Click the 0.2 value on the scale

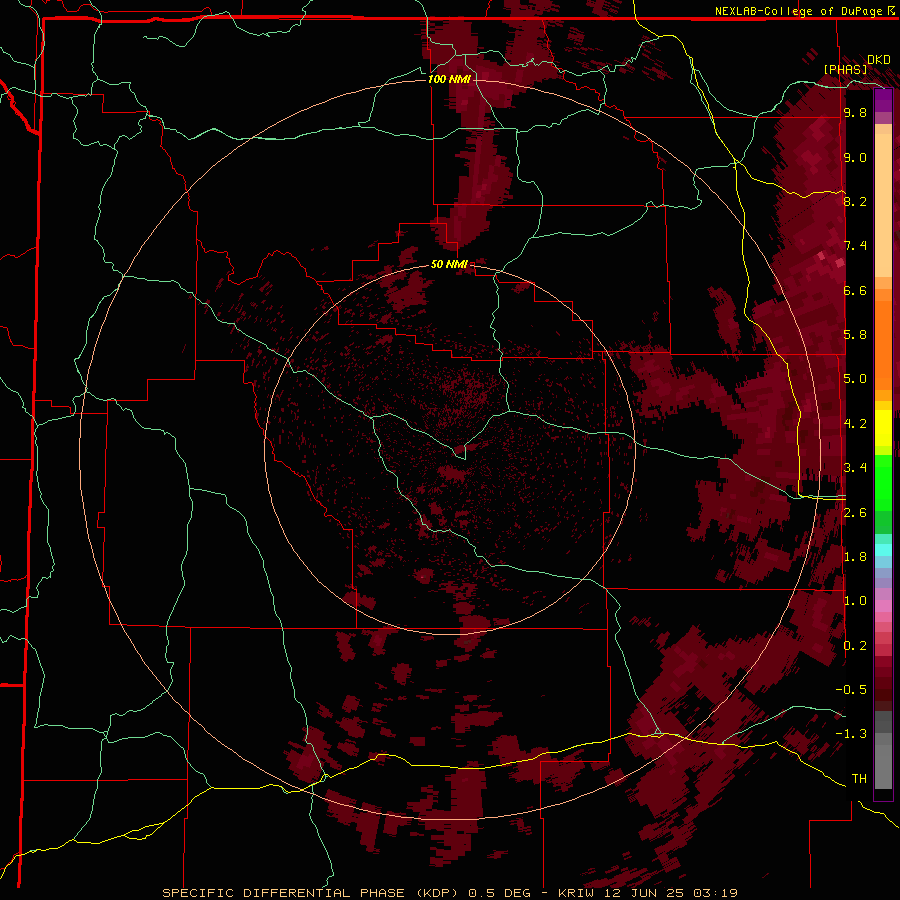pos(855,646)
